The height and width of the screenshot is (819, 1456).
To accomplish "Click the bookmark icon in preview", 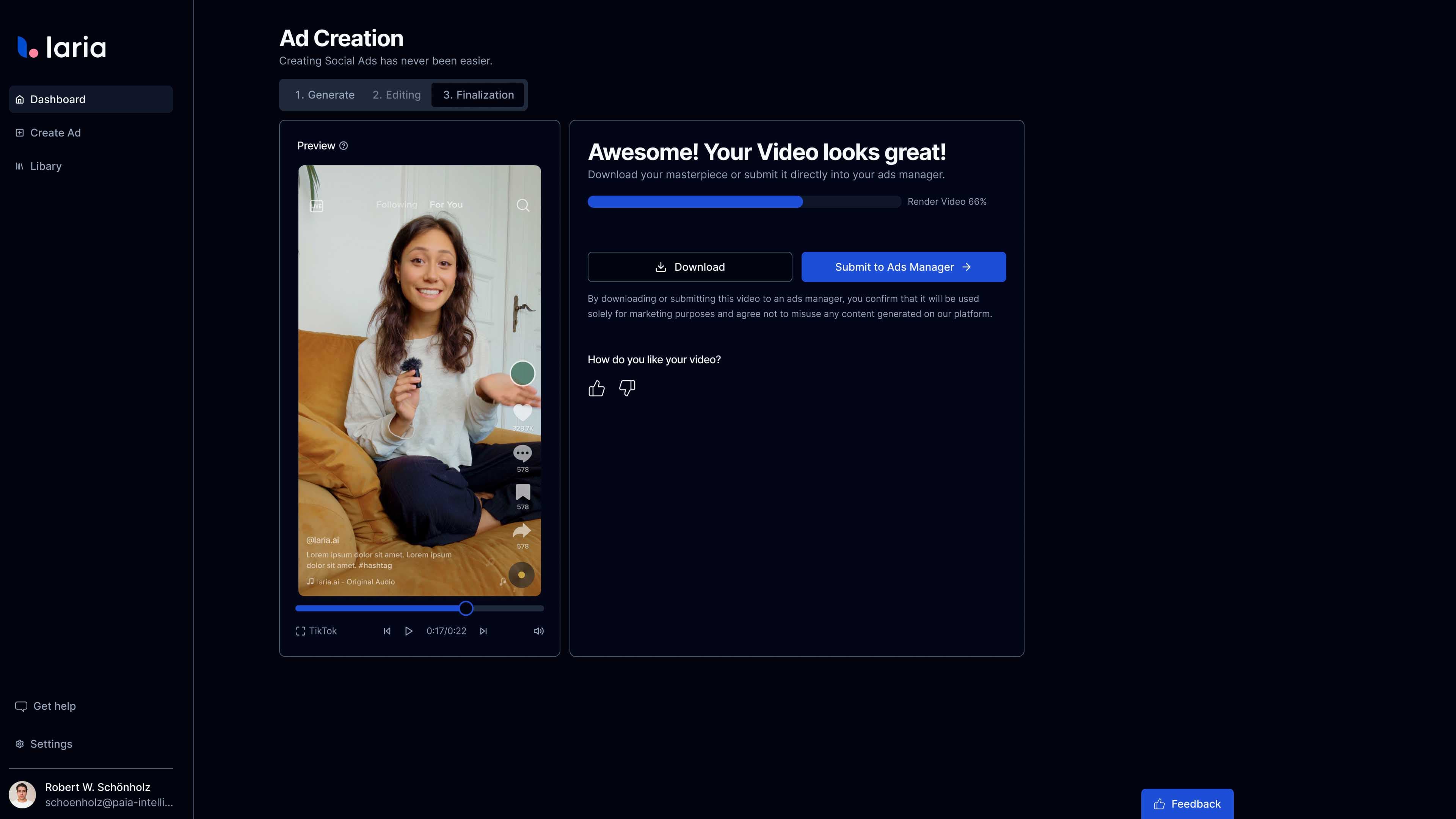I will coord(523,492).
